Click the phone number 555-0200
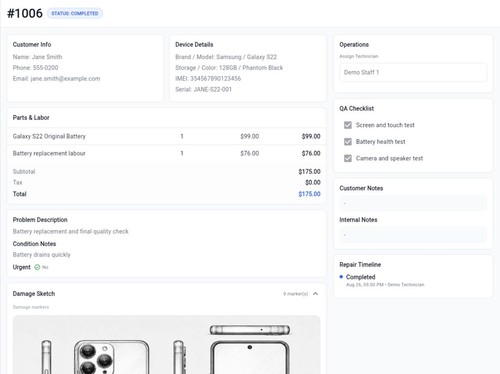The height and width of the screenshot is (374, 500). click(x=45, y=68)
